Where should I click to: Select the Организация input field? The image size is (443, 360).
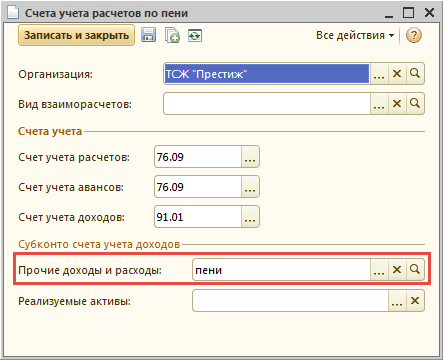click(x=267, y=73)
